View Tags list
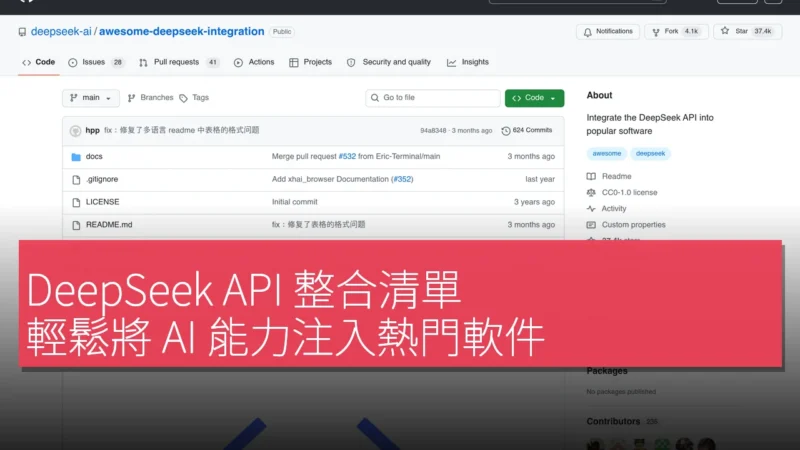Screen dimensions: 800x450 [194, 97]
